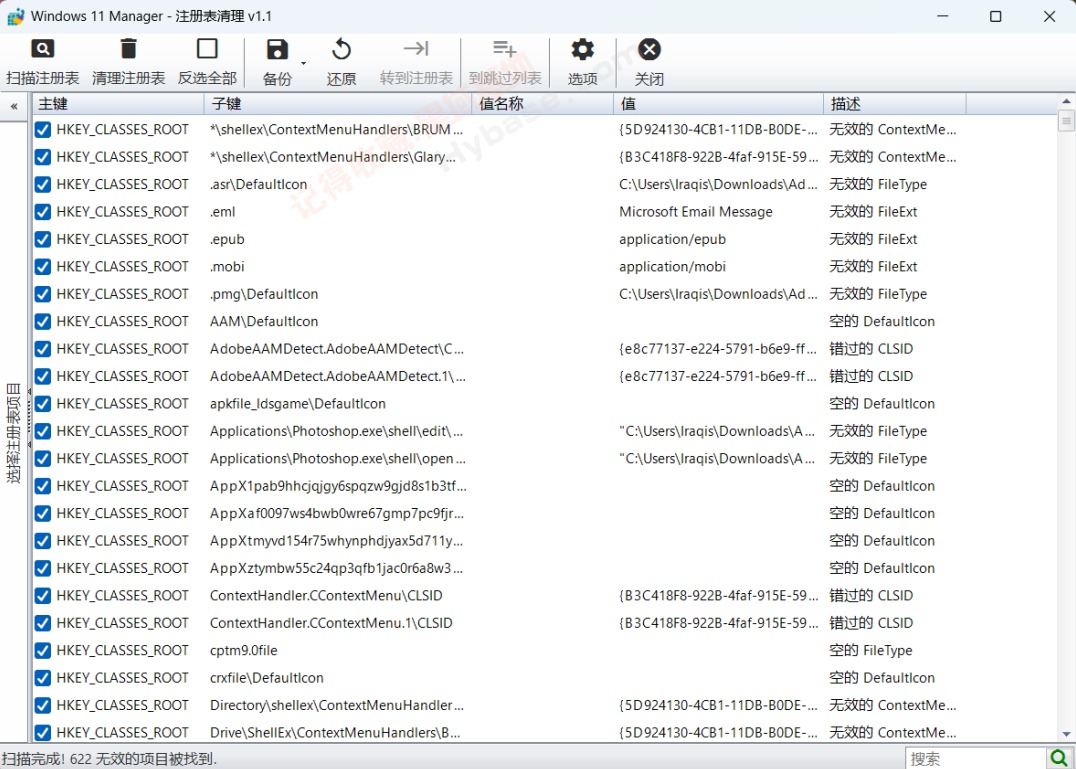Viewport: 1076px width, 769px height.
Task: Uncheck the ContextHandler.CContextMenu\CLSID row checkbox
Action: click(43, 595)
